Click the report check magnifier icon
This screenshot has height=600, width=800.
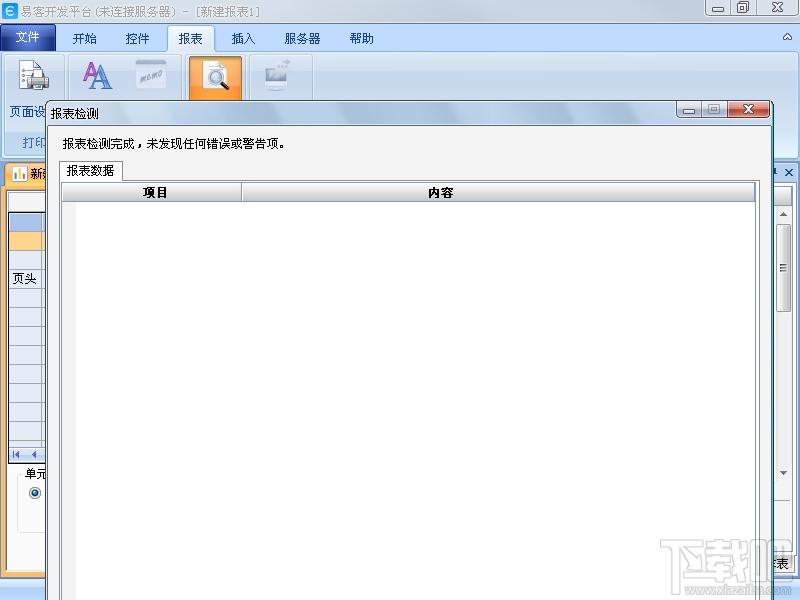(x=215, y=77)
